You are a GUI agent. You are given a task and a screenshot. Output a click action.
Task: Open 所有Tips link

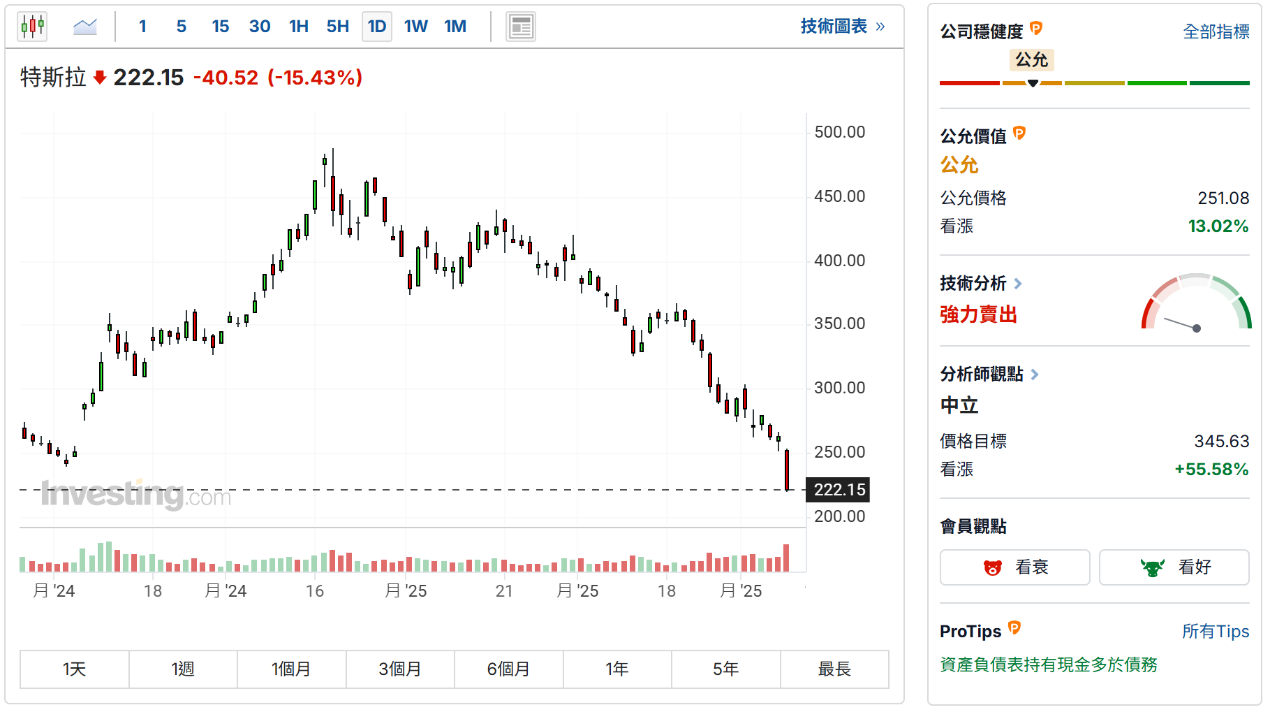(1216, 631)
